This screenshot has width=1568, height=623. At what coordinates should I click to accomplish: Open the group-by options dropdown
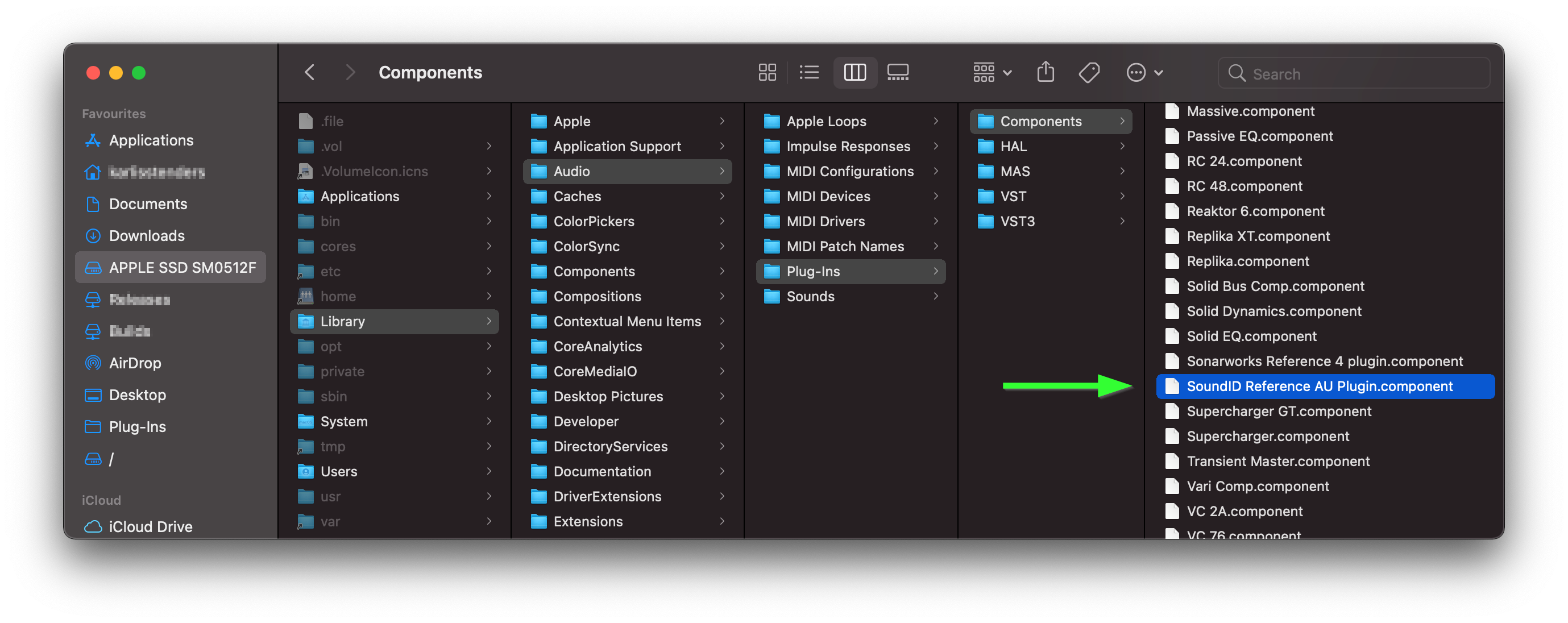992,72
